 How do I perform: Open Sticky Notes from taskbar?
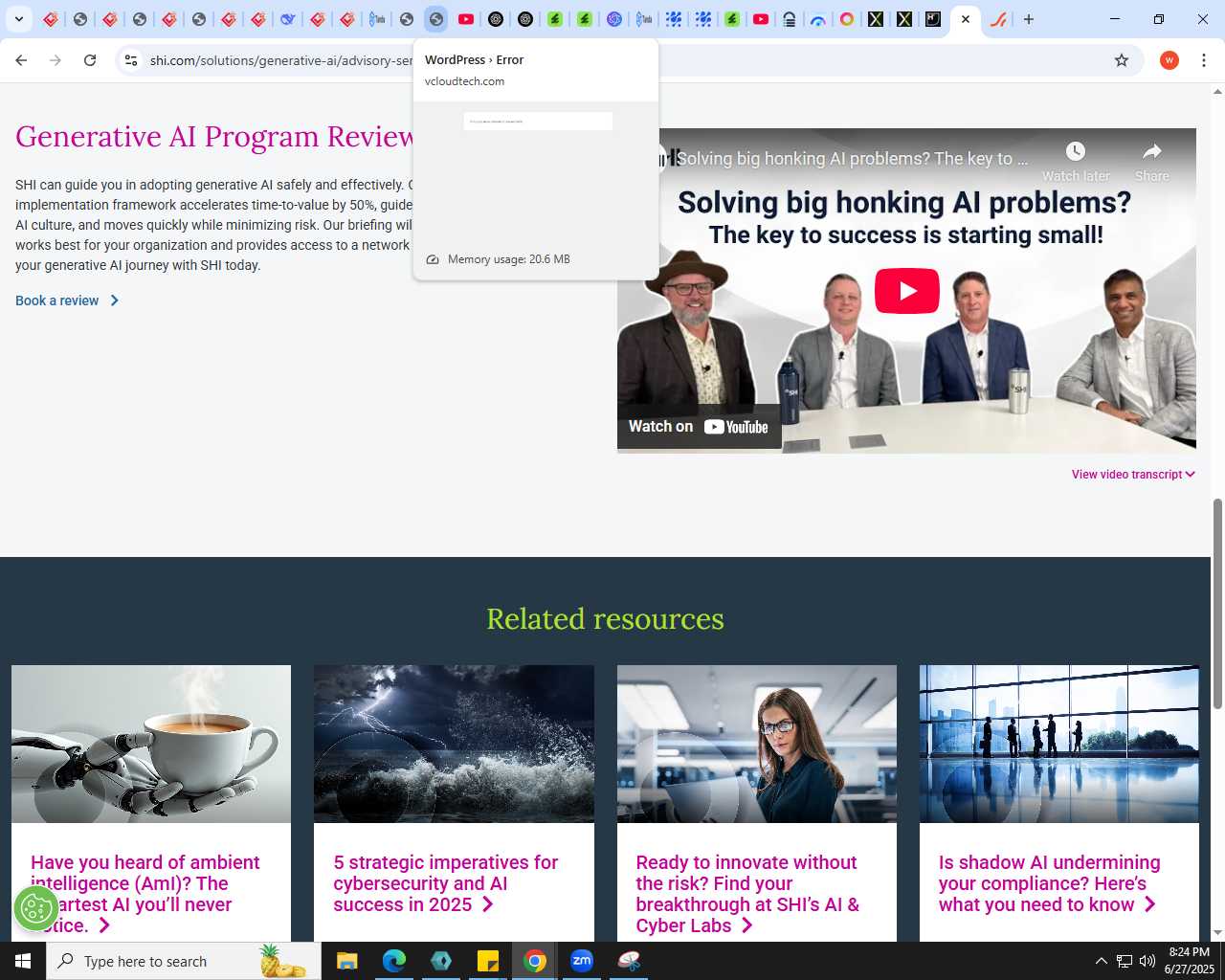coord(488,961)
